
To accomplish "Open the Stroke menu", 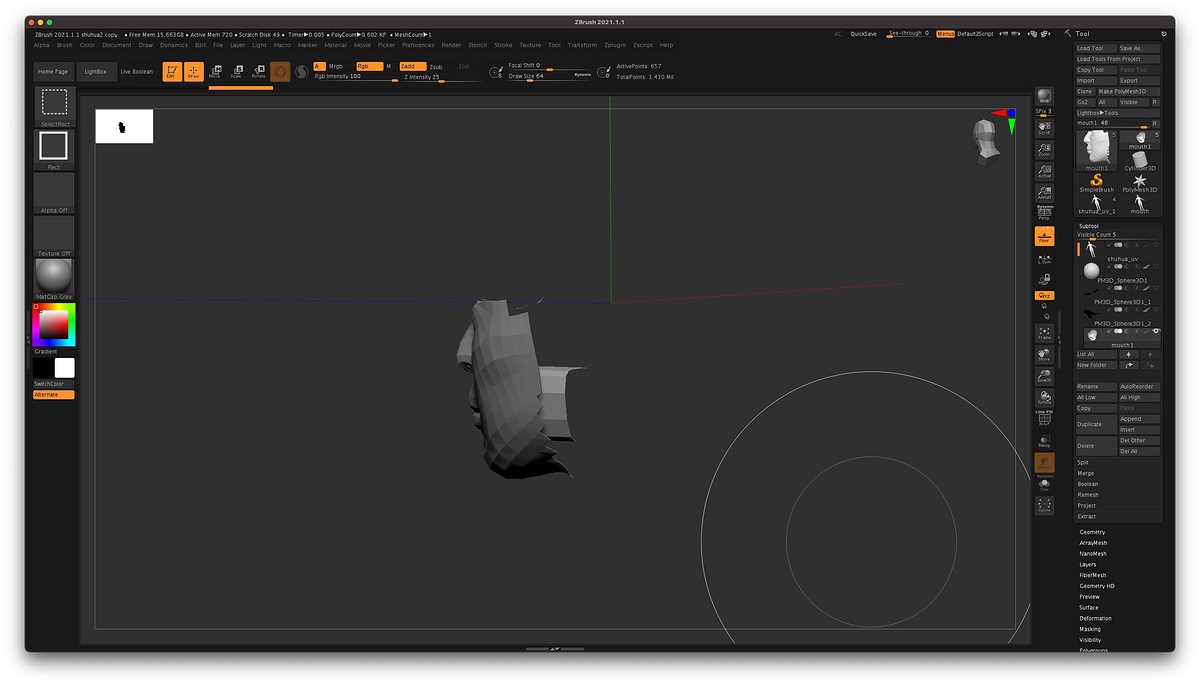I will (503, 45).
